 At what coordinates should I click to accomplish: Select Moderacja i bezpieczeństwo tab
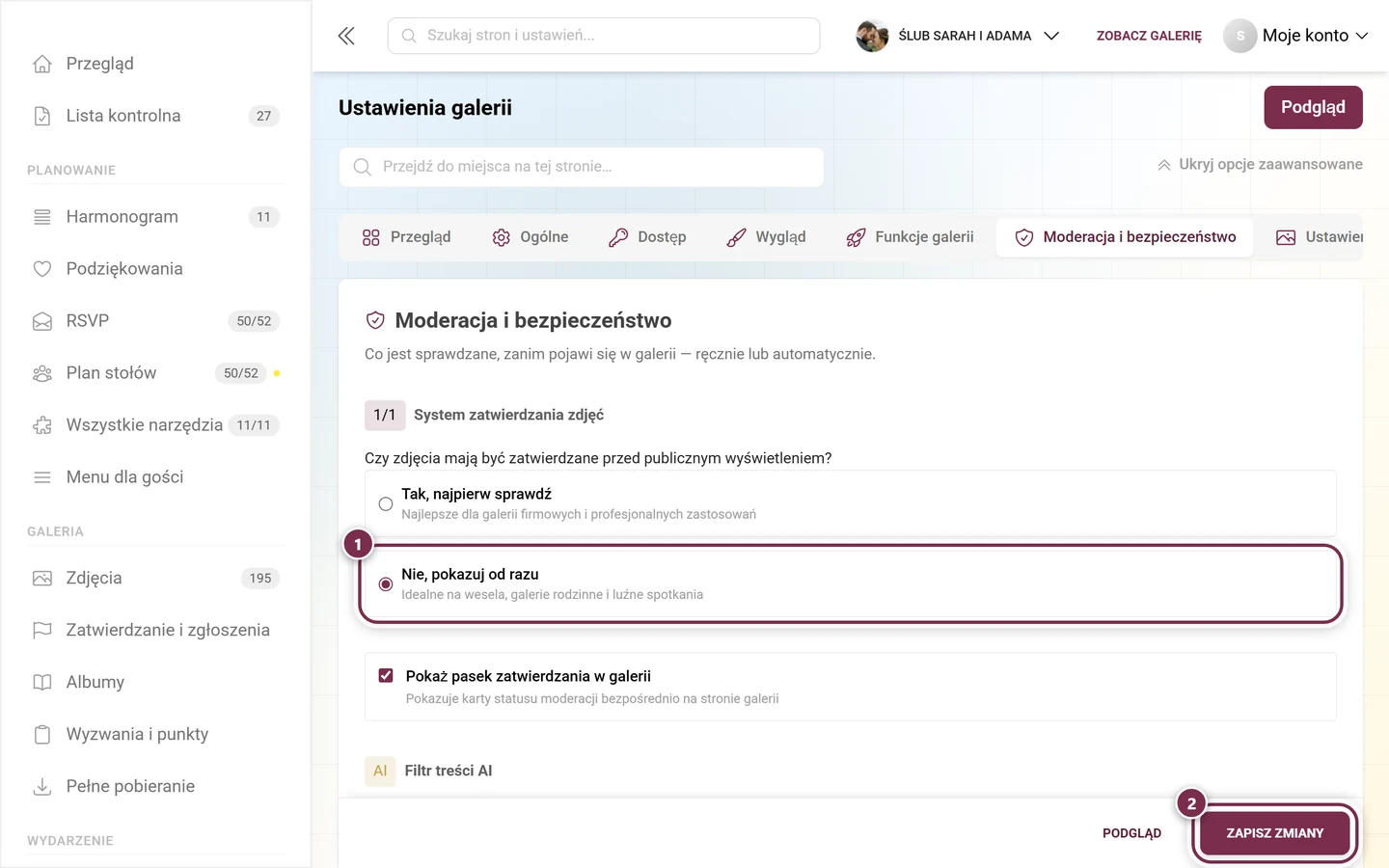[1125, 237]
